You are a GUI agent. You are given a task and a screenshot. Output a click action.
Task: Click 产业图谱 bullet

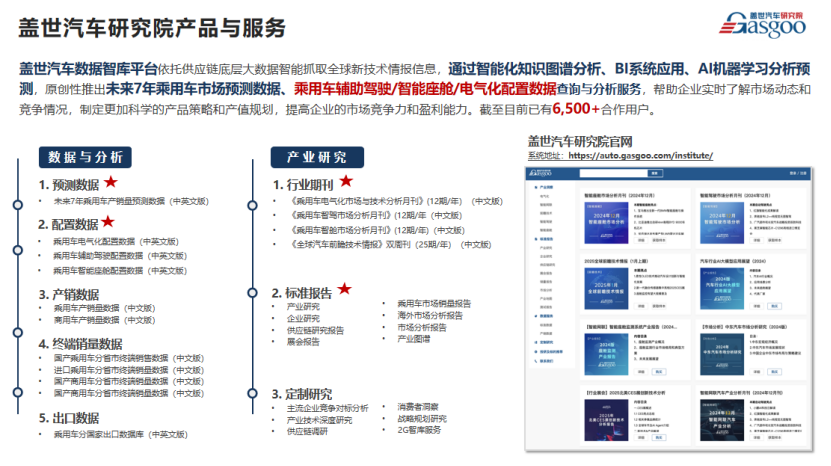pyautogui.click(x=414, y=339)
